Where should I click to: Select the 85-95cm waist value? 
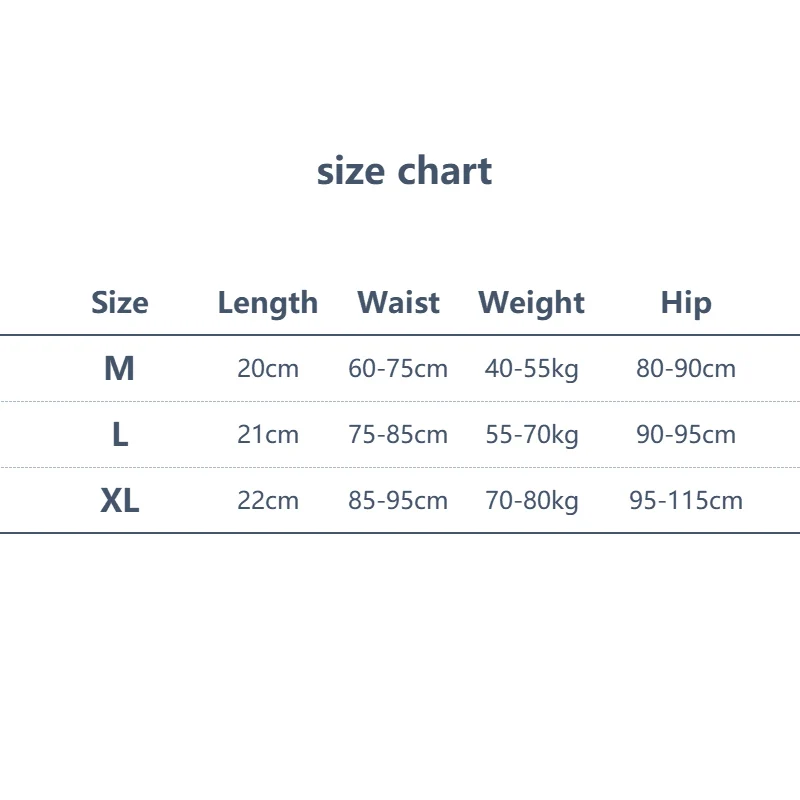pyautogui.click(x=398, y=500)
